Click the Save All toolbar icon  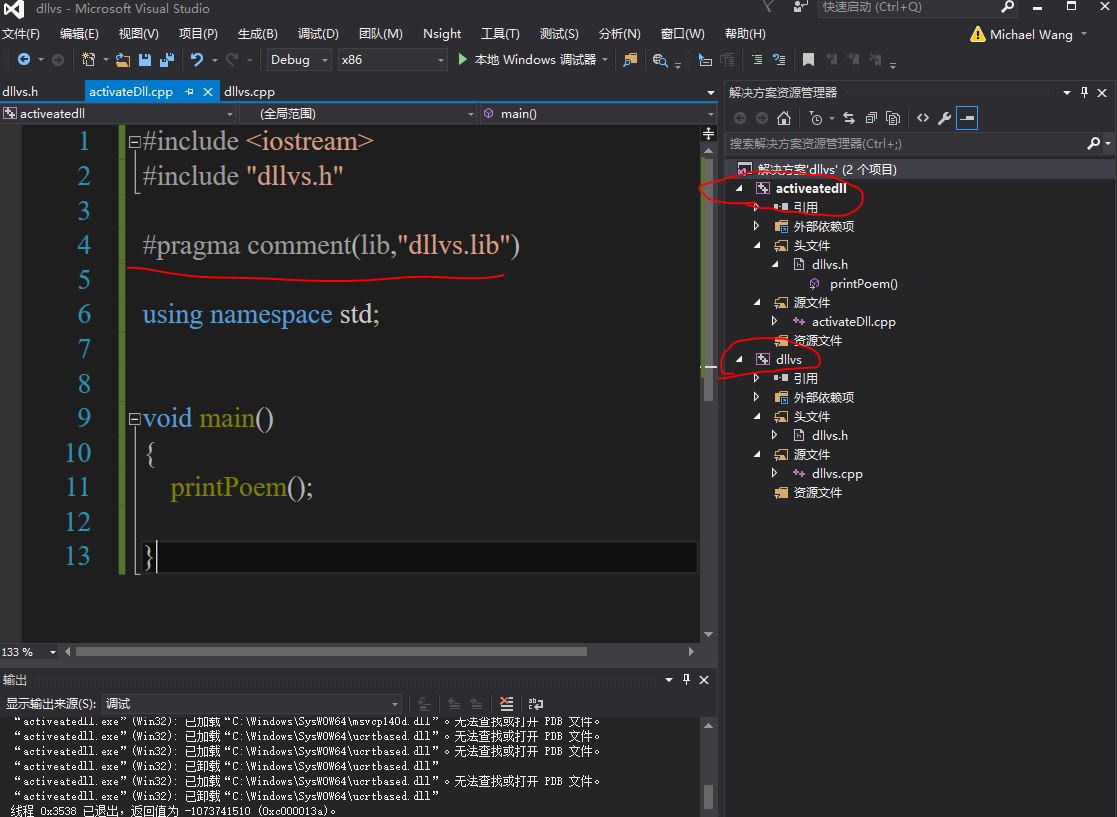pos(166,60)
